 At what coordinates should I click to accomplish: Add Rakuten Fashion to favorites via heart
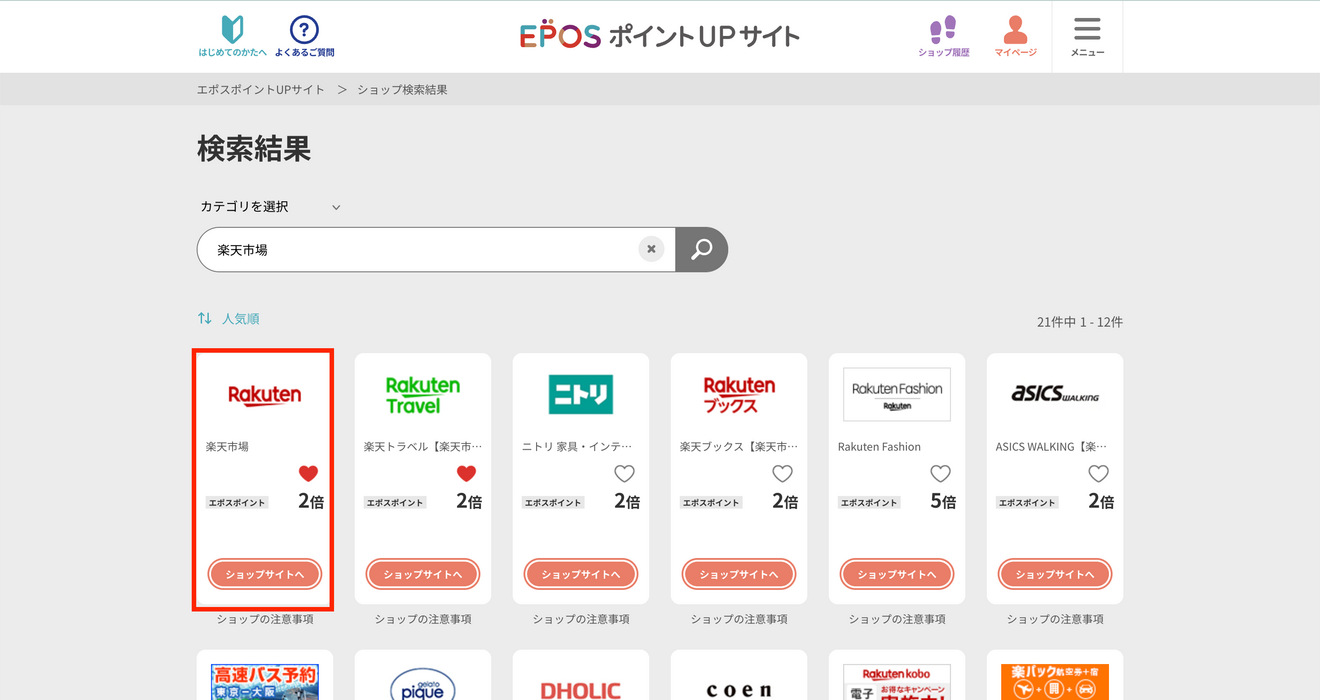click(940, 474)
